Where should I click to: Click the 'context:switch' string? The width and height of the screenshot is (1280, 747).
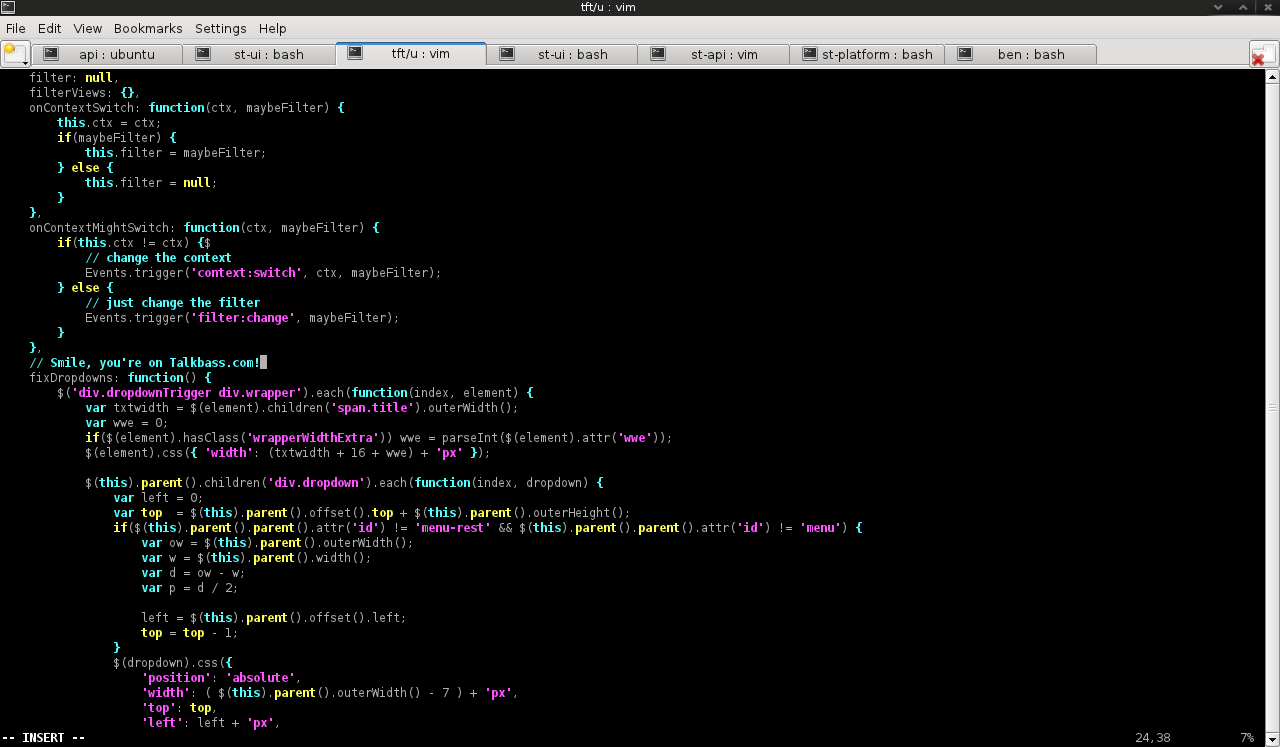coord(246,272)
